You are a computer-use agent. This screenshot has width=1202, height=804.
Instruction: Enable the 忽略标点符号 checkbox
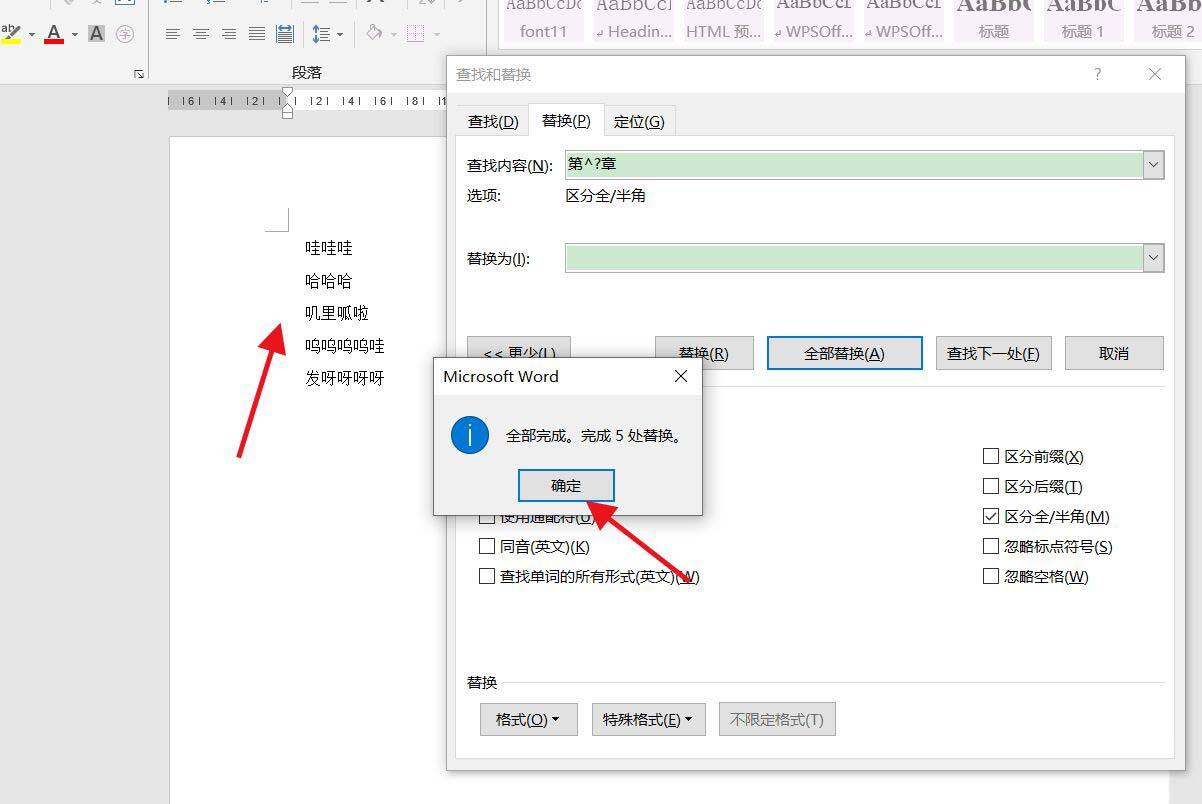tap(991, 546)
